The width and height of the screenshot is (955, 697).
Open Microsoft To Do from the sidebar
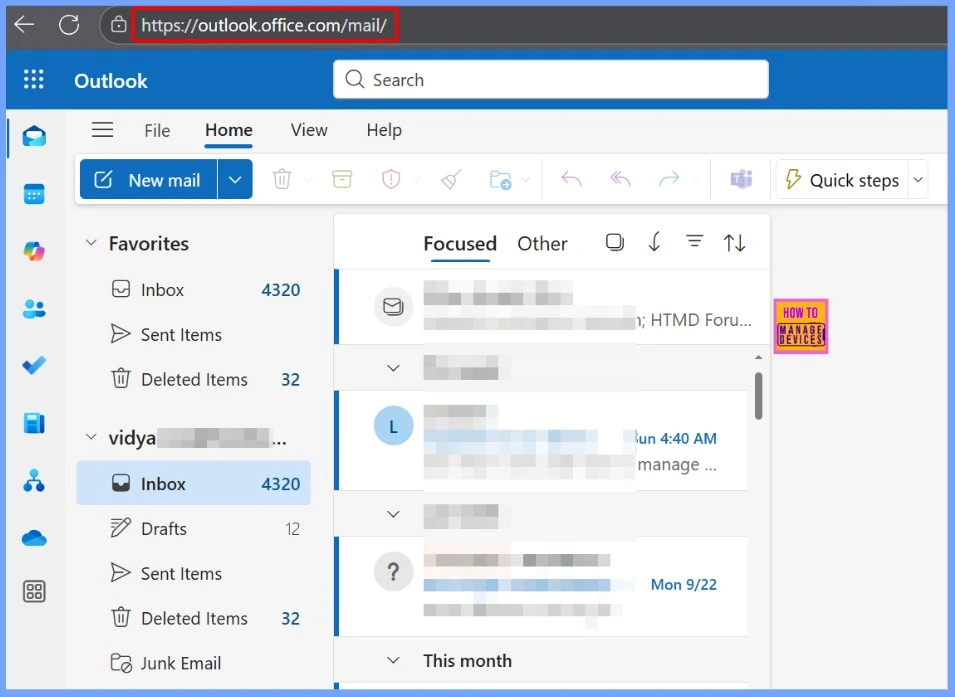click(34, 365)
